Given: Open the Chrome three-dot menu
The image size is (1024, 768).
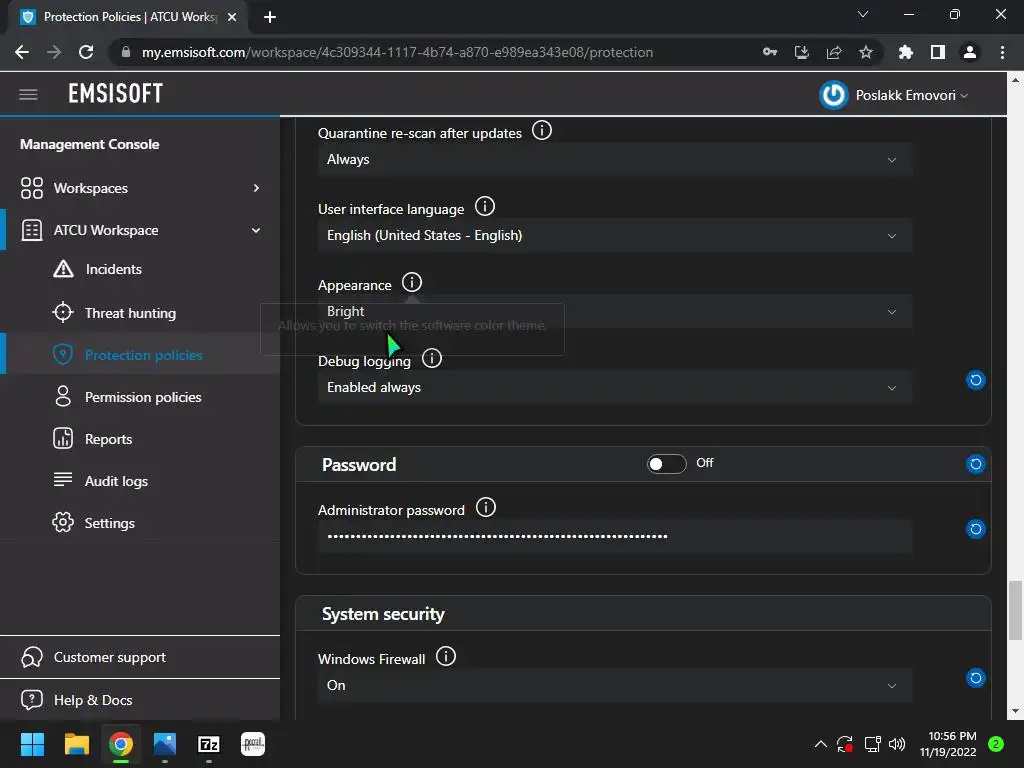Looking at the screenshot, I should tap(1002, 52).
